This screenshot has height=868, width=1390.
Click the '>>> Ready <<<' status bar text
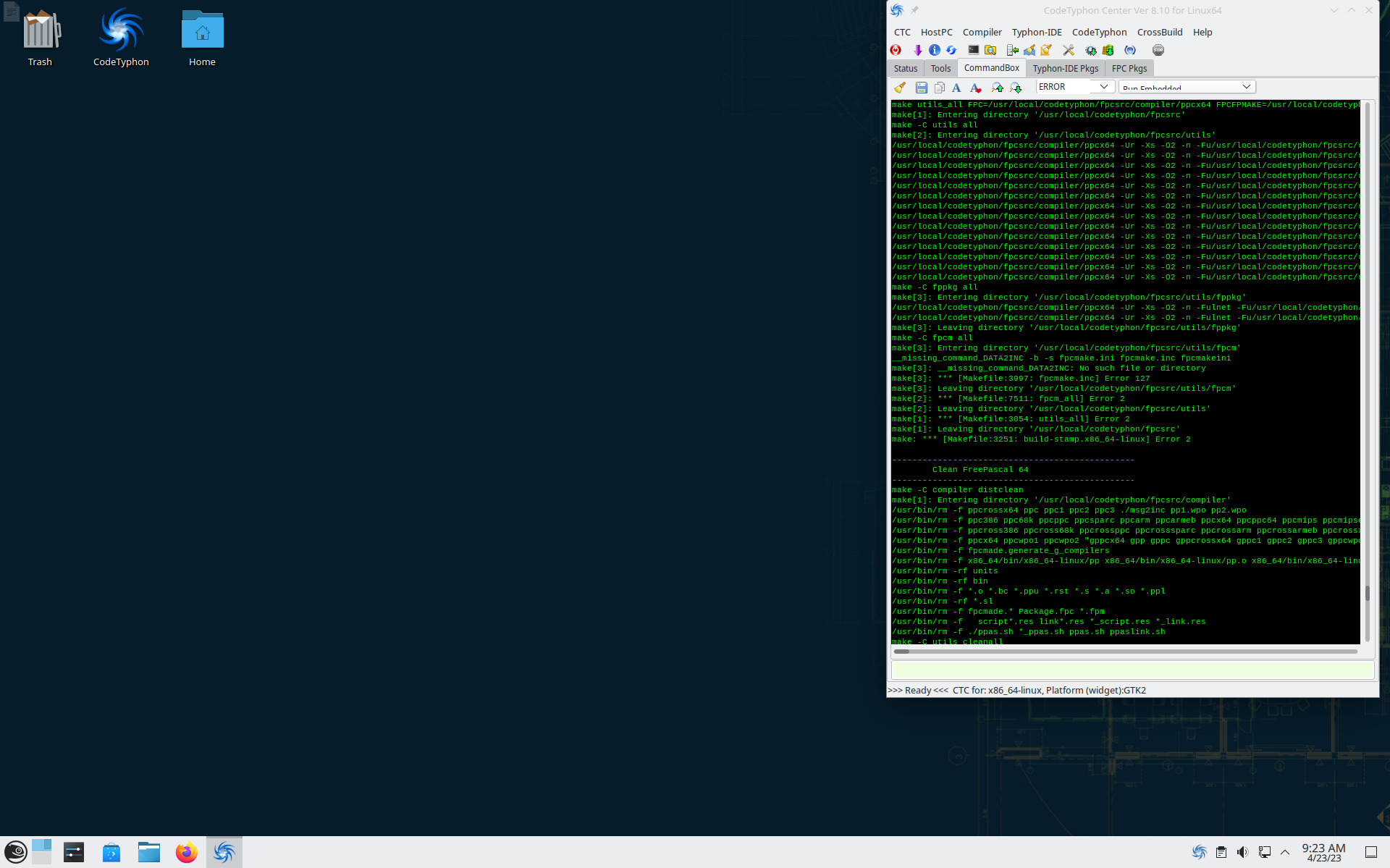(x=918, y=690)
